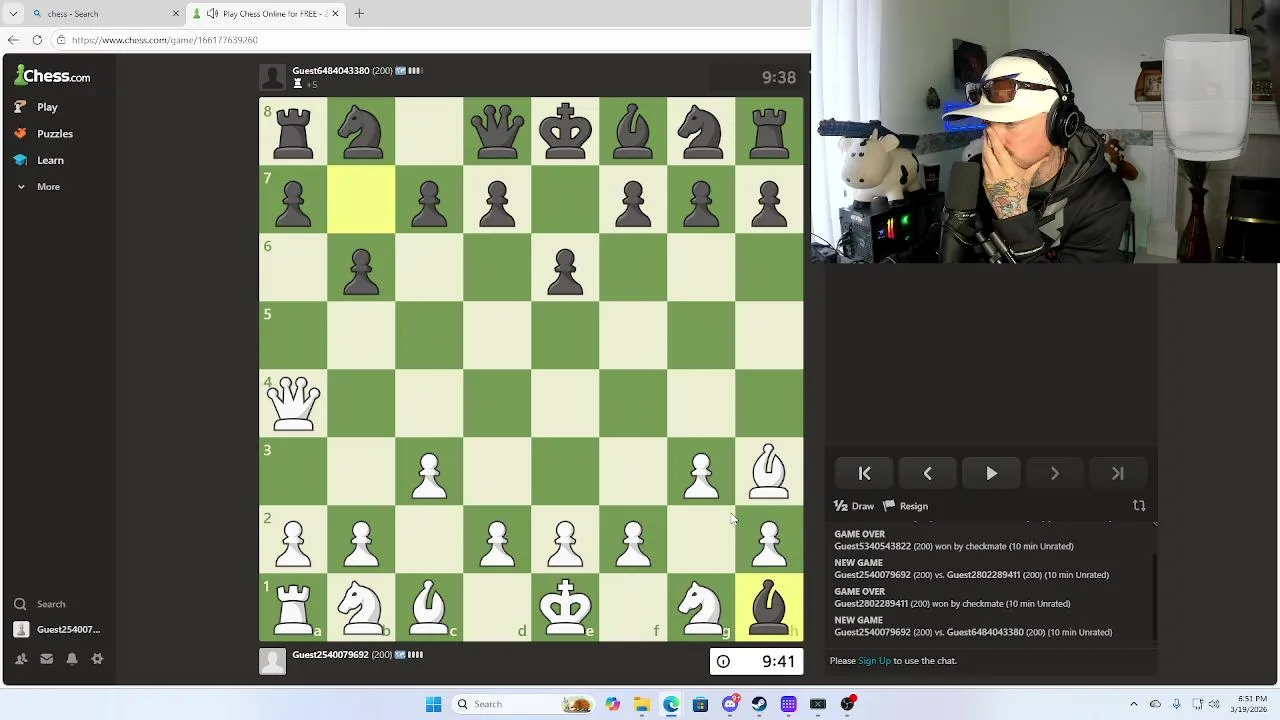1280x720 pixels.
Task: Select the black bishop on h1
Action: [769, 607]
